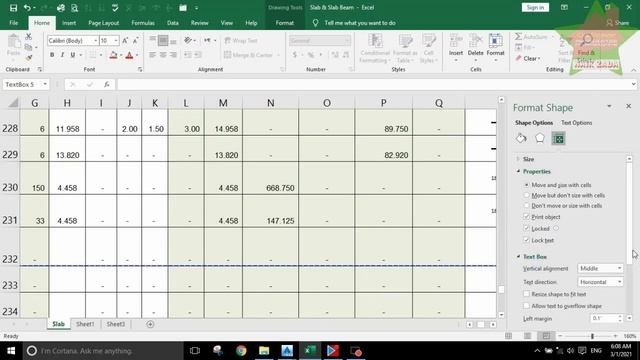Open Text direction dropdown
Image resolution: width=640 pixels, height=360 pixels.
(600, 282)
